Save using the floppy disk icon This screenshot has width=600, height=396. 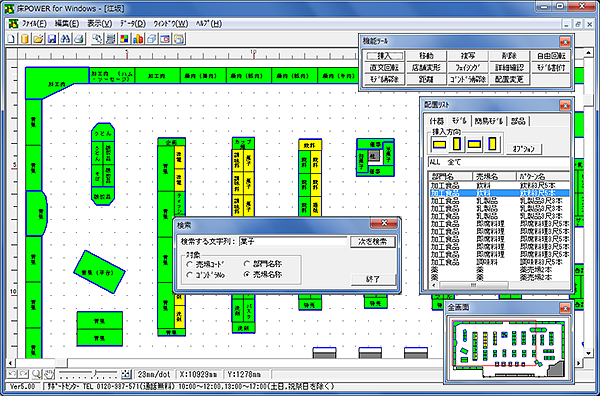click(52, 39)
